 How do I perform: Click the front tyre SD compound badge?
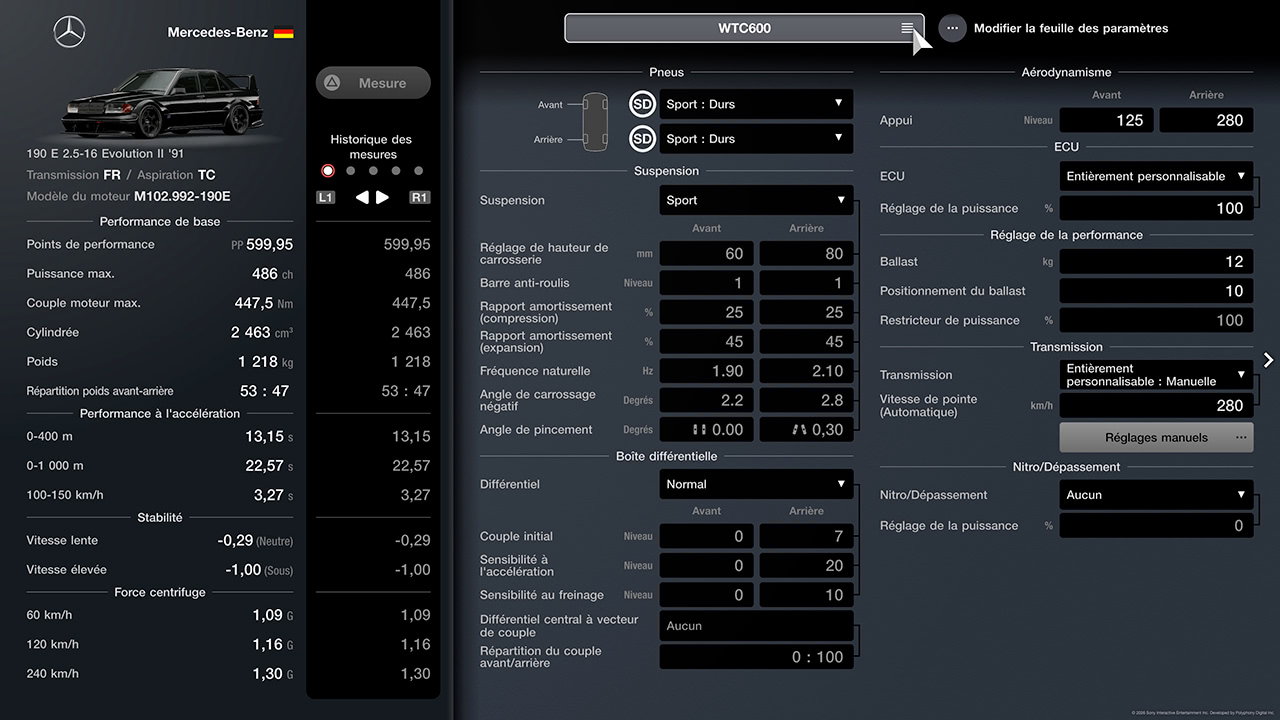click(x=643, y=104)
